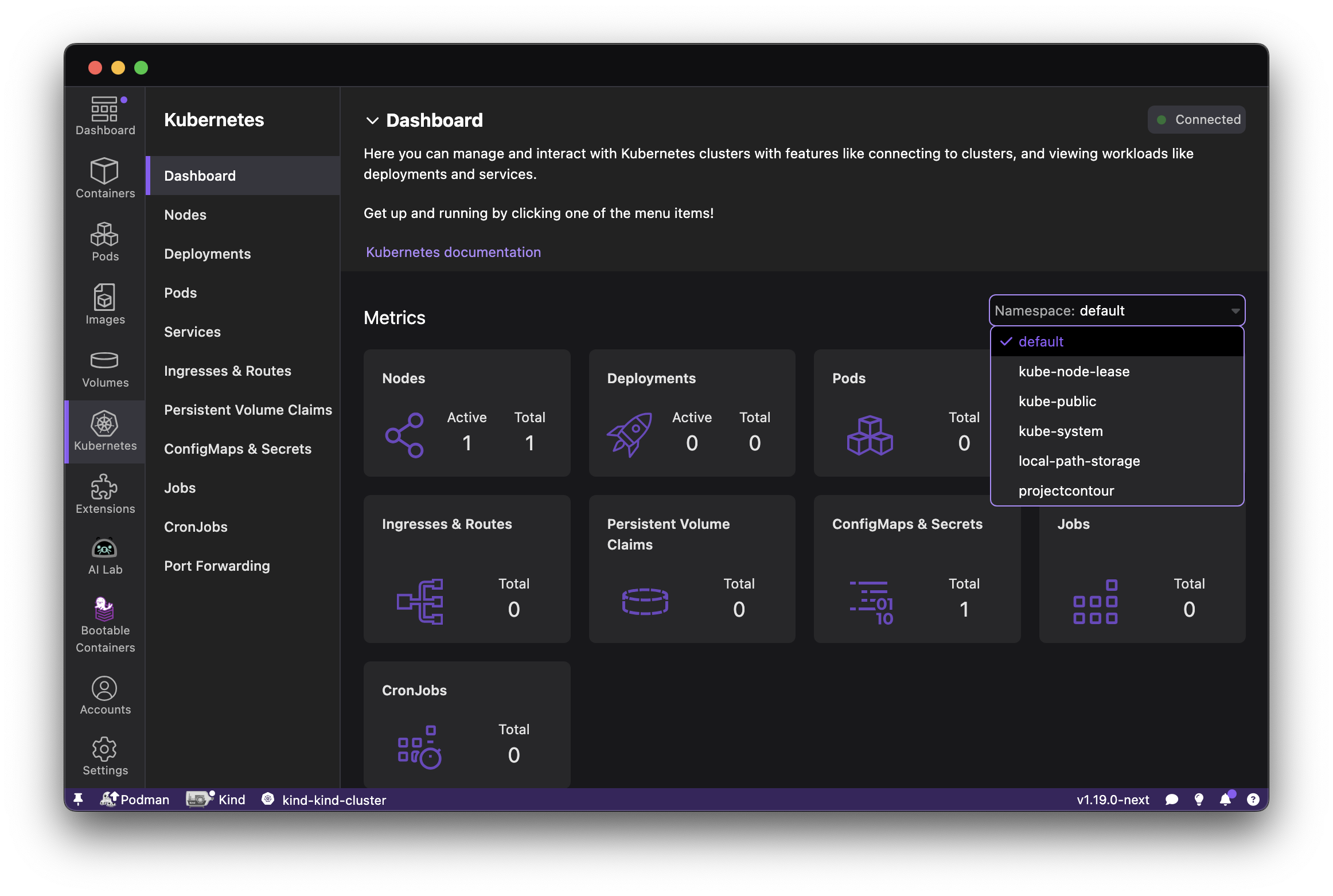1333x896 pixels.
Task: Select the checked default namespace option
Action: pos(1040,342)
